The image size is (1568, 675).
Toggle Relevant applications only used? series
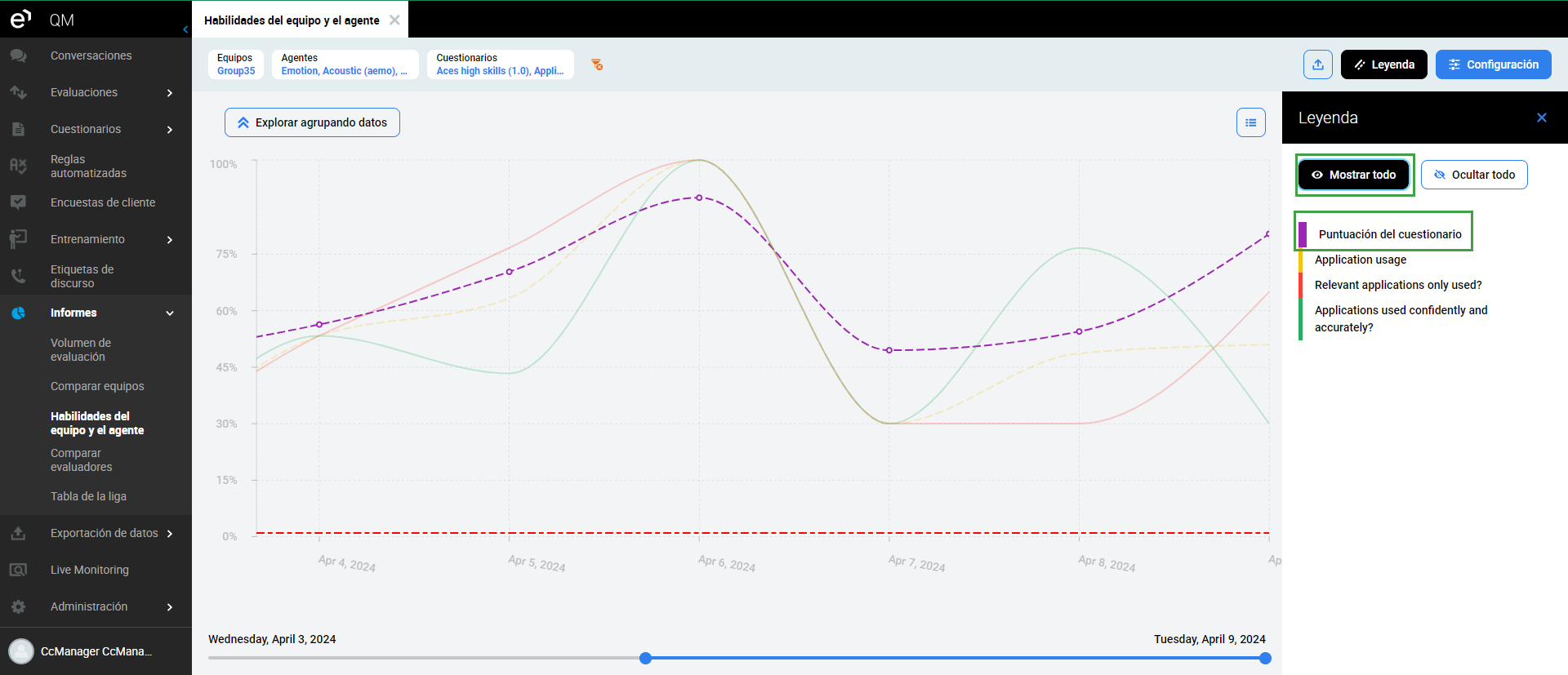click(1397, 285)
